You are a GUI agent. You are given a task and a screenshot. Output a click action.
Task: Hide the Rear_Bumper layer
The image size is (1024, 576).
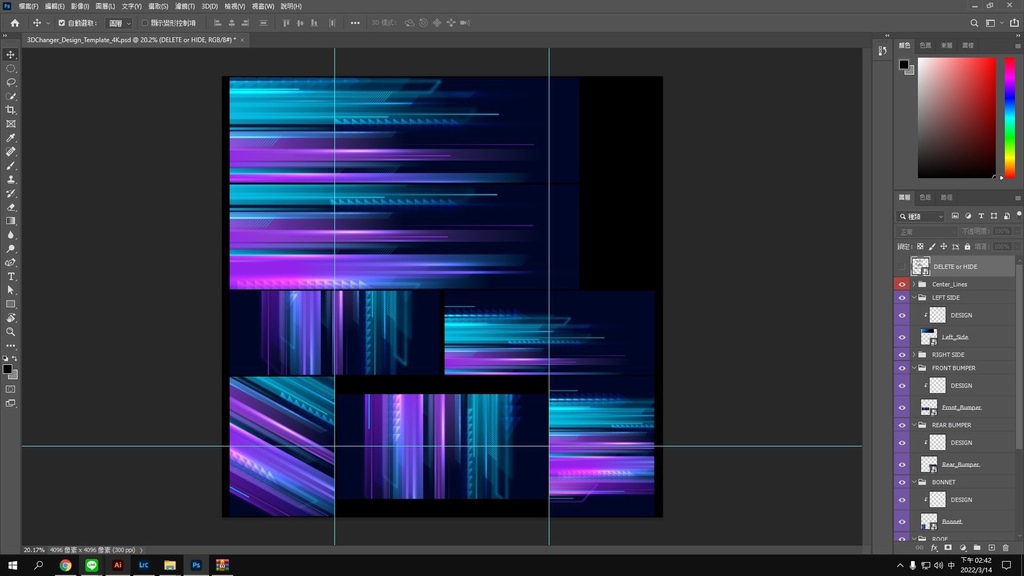point(902,464)
